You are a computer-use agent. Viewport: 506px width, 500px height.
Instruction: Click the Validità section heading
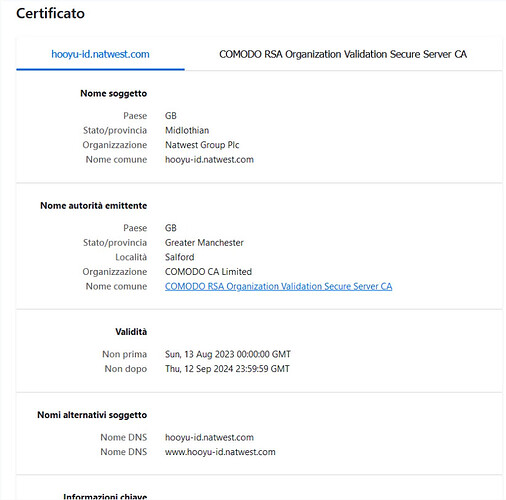coord(131,332)
